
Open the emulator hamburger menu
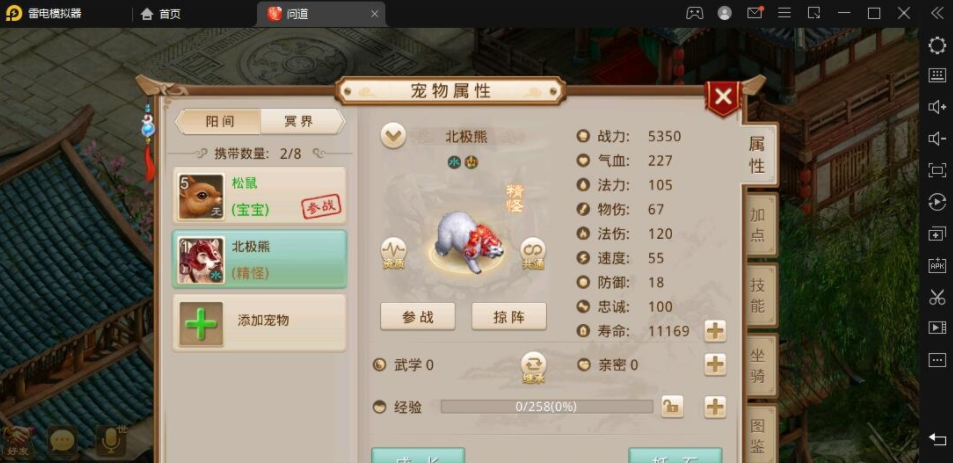coord(784,13)
